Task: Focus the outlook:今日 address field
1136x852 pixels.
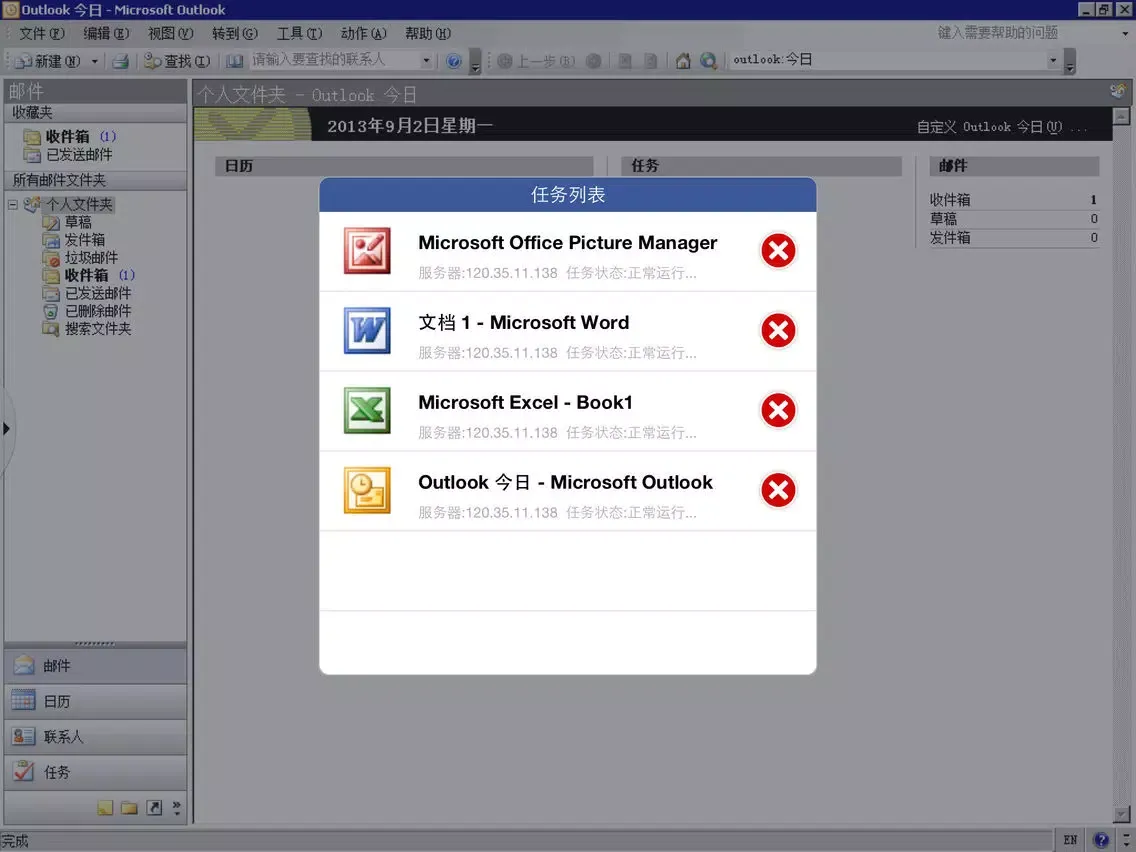Action: coord(888,60)
